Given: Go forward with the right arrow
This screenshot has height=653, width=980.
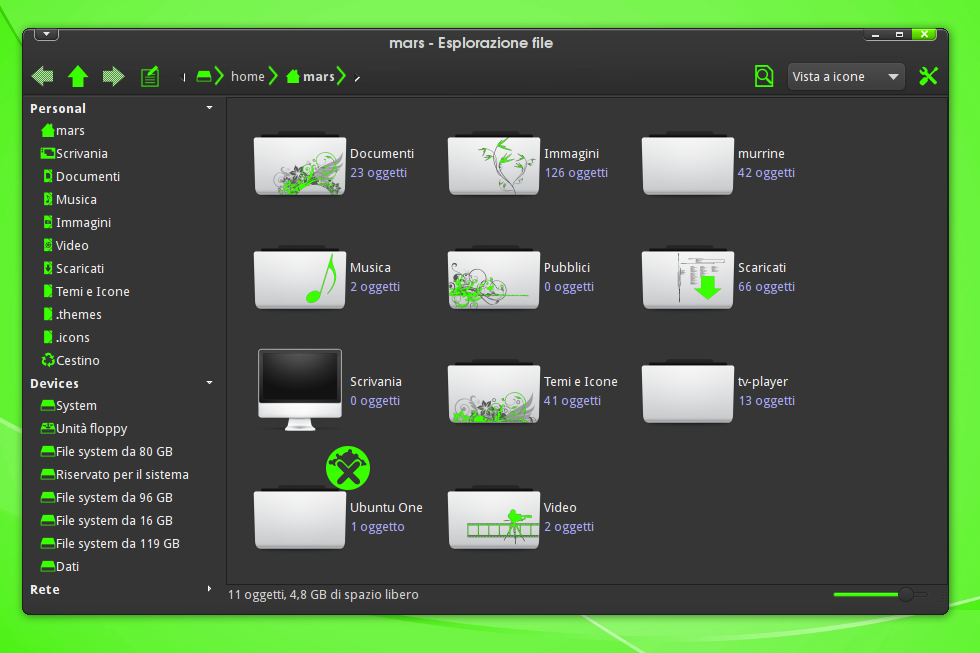Looking at the screenshot, I should coord(113,76).
